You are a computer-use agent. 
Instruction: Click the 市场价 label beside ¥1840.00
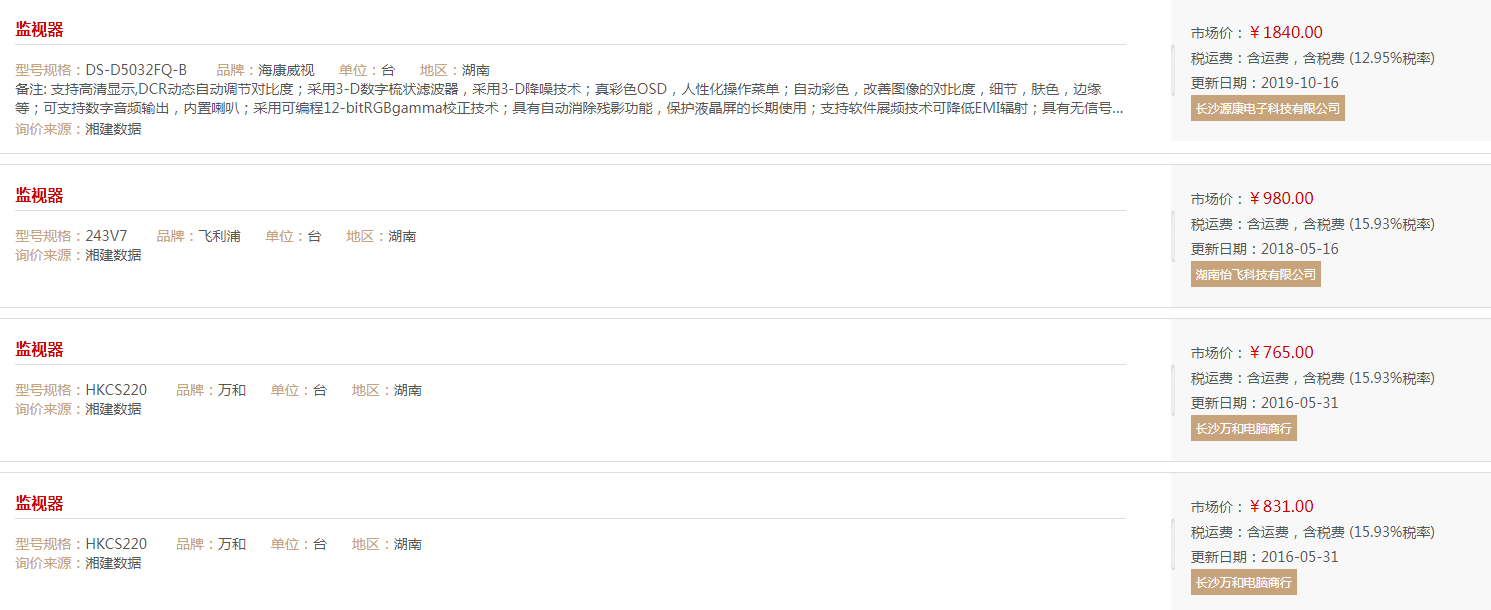click(x=1218, y=33)
